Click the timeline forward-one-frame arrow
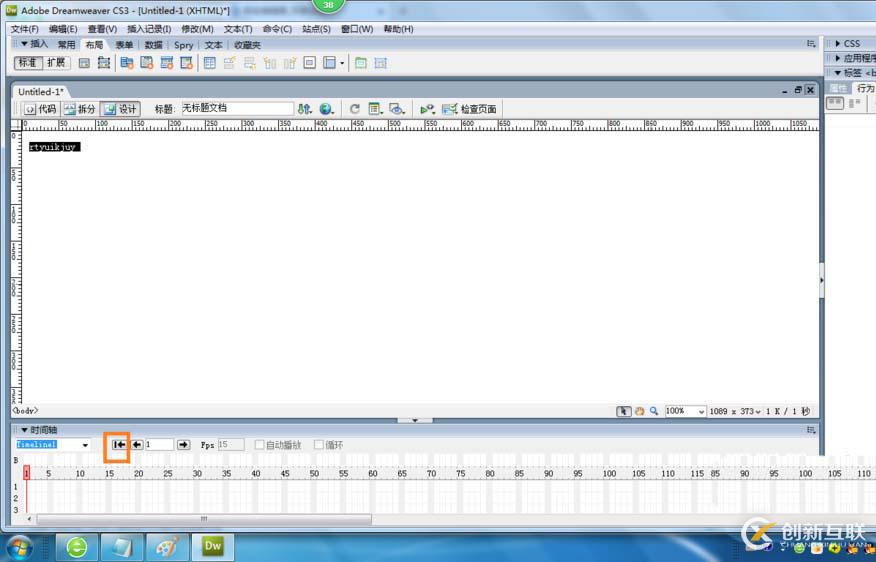The height and width of the screenshot is (562, 876). [183, 445]
